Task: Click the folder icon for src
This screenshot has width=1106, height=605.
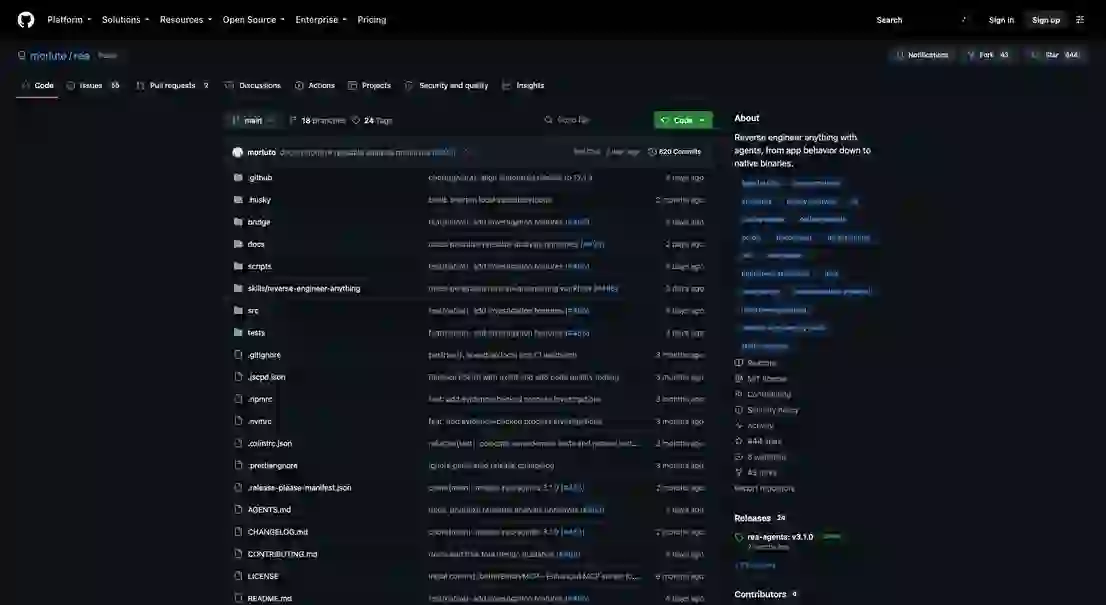Action: pos(238,310)
